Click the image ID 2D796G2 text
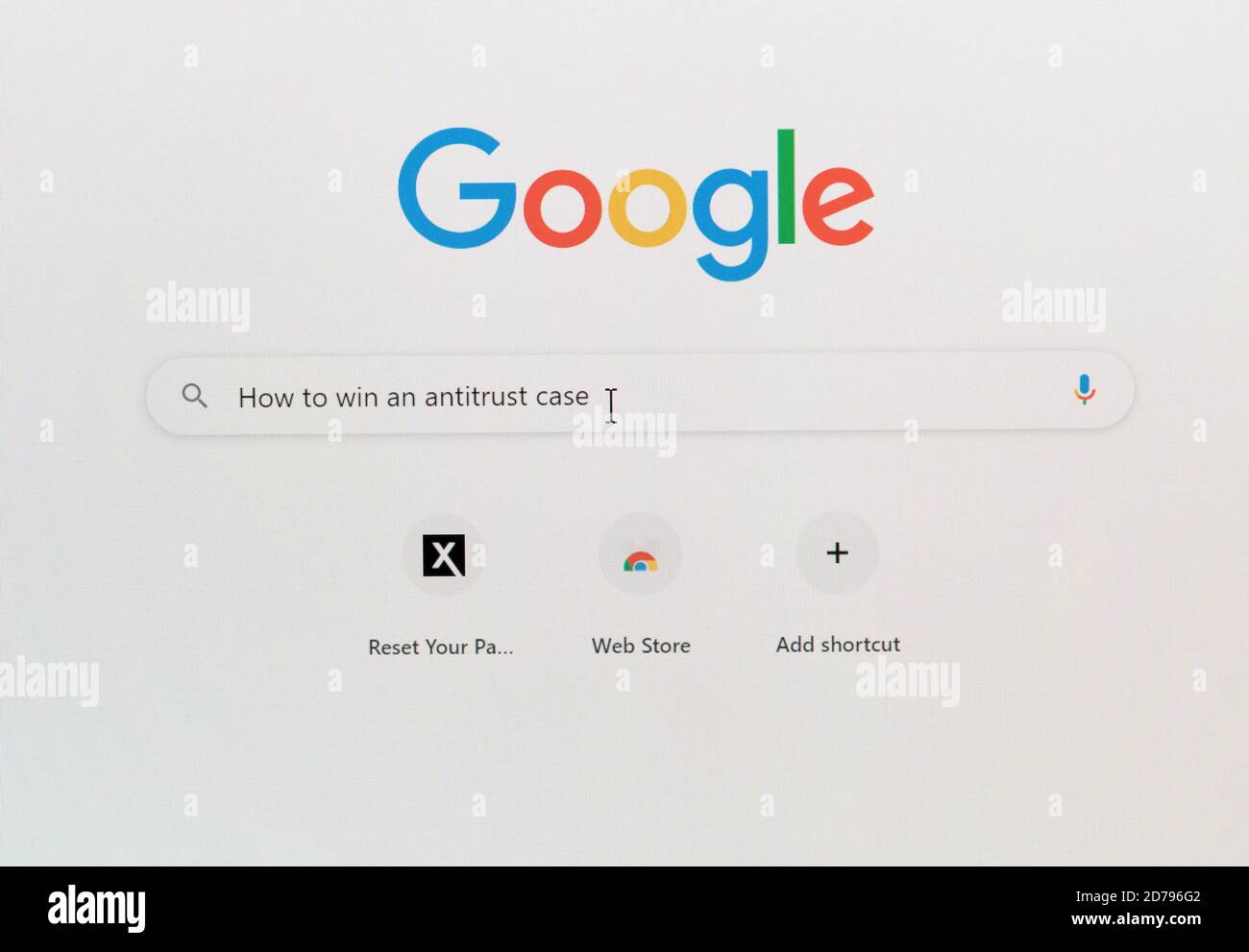The height and width of the screenshot is (952, 1249). pyautogui.click(x=1163, y=897)
